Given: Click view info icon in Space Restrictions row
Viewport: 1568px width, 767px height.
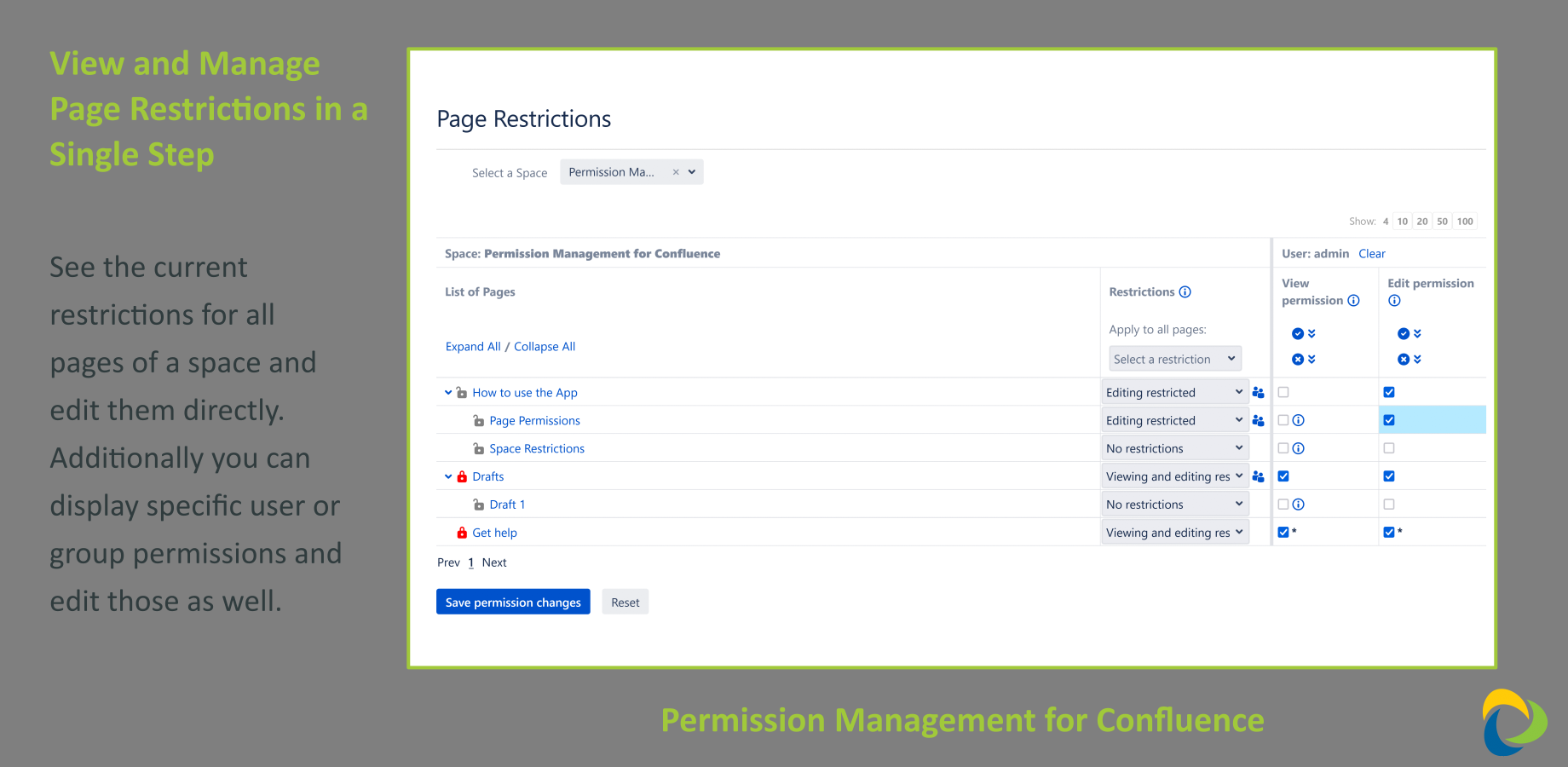Looking at the screenshot, I should 1298,448.
